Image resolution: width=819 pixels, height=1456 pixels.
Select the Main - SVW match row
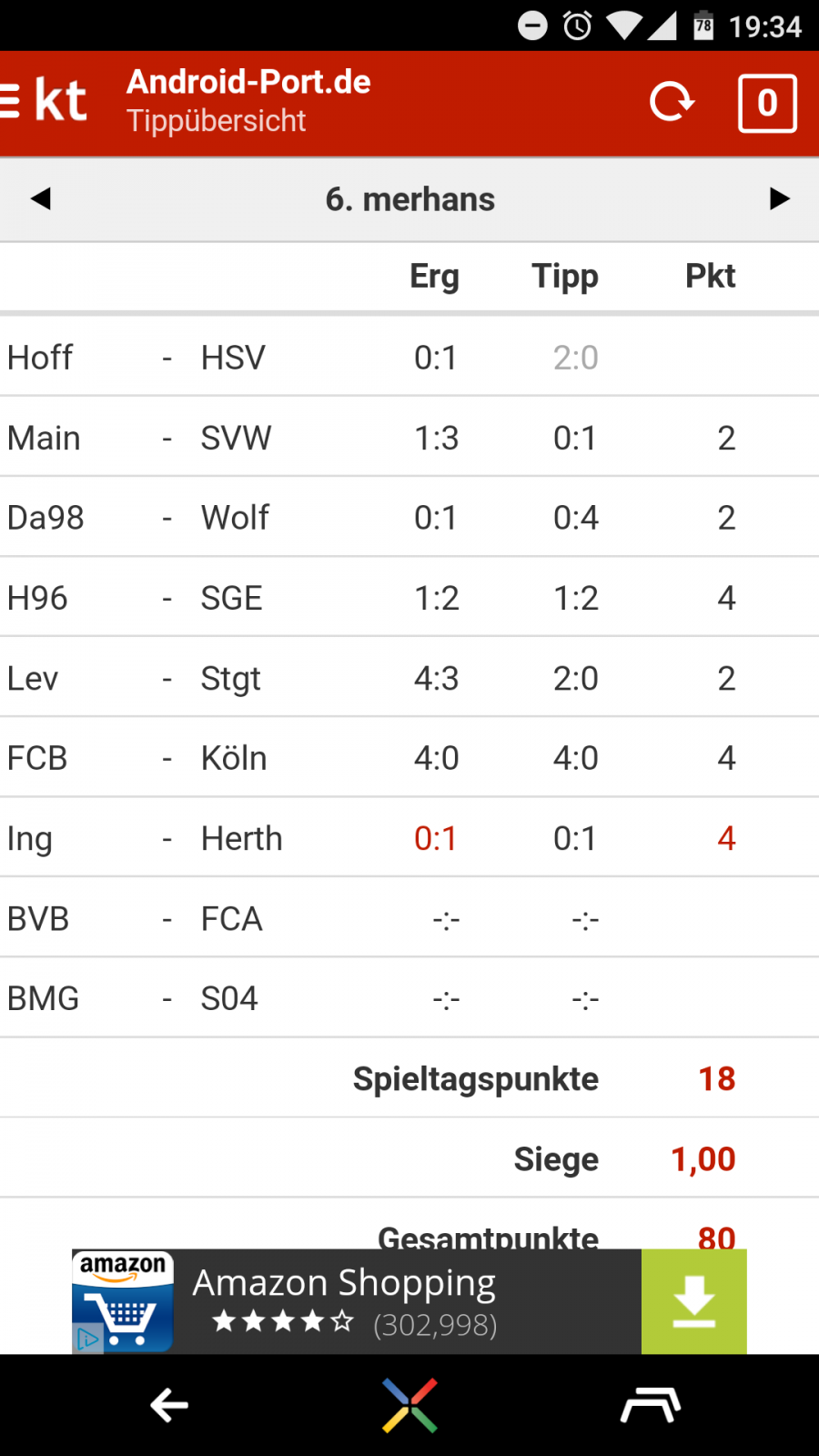(x=409, y=438)
